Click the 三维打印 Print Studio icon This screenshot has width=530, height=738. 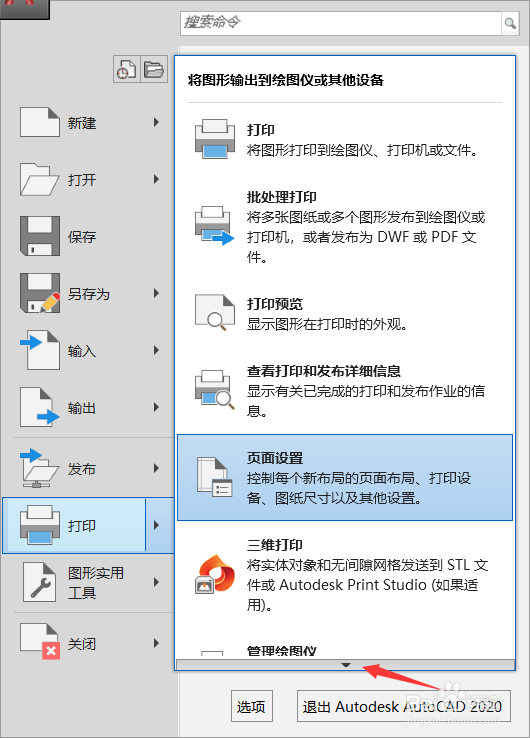[215, 574]
